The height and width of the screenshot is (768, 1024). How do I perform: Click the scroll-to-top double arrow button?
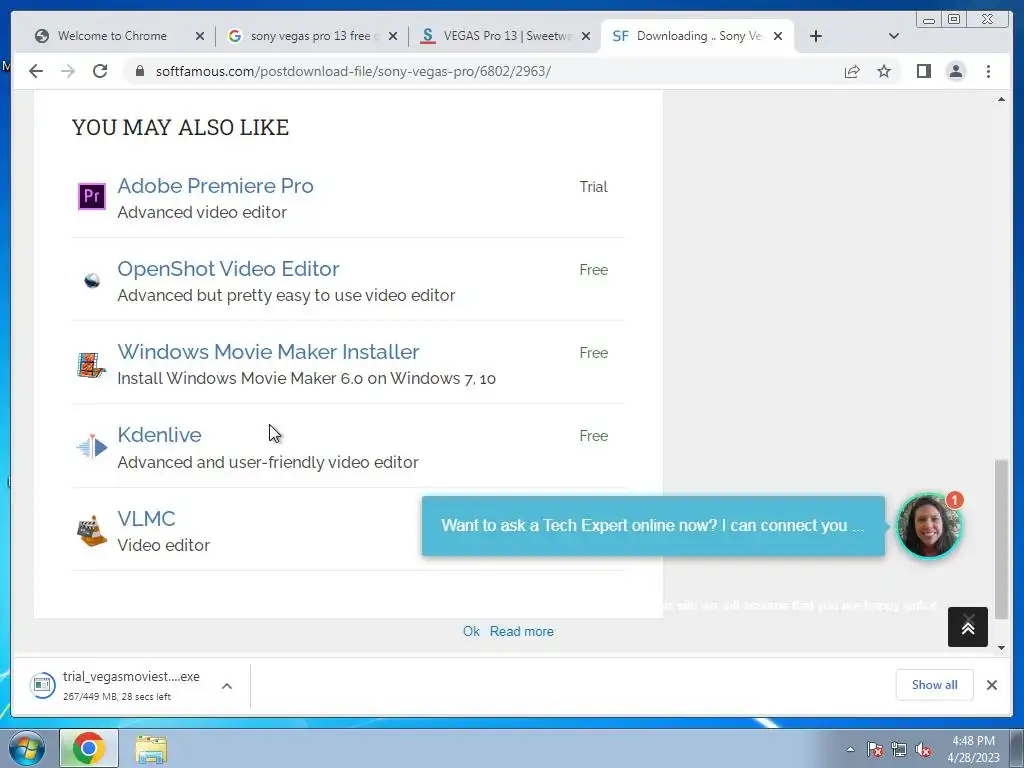tap(968, 627)
